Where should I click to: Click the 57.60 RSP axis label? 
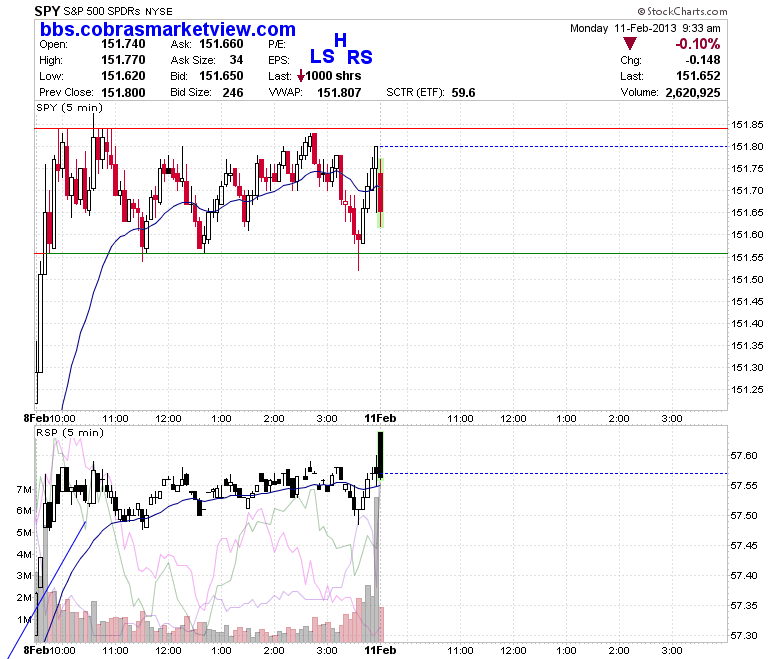coord(744,456)
